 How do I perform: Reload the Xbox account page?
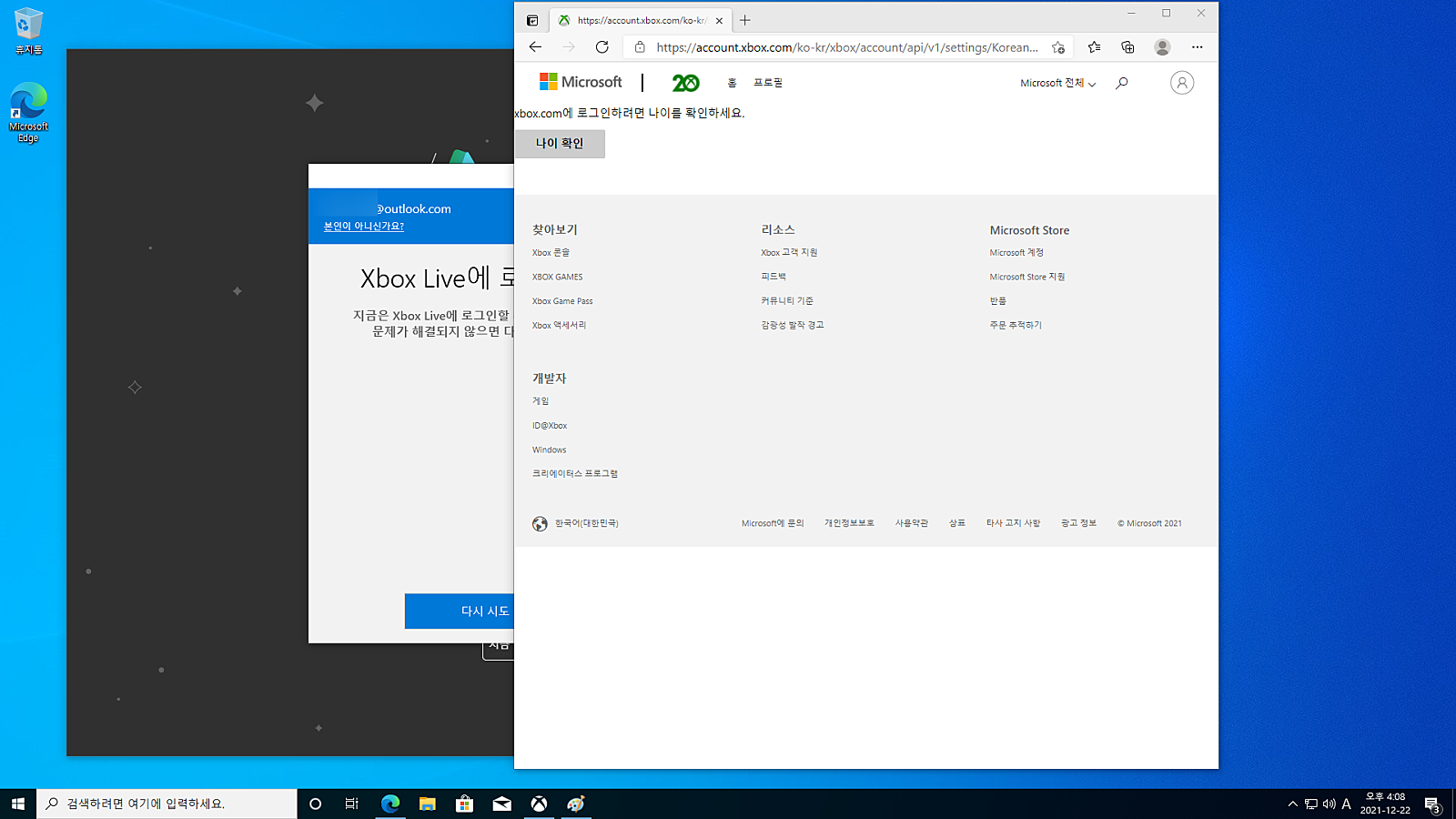tap(602, 47)
